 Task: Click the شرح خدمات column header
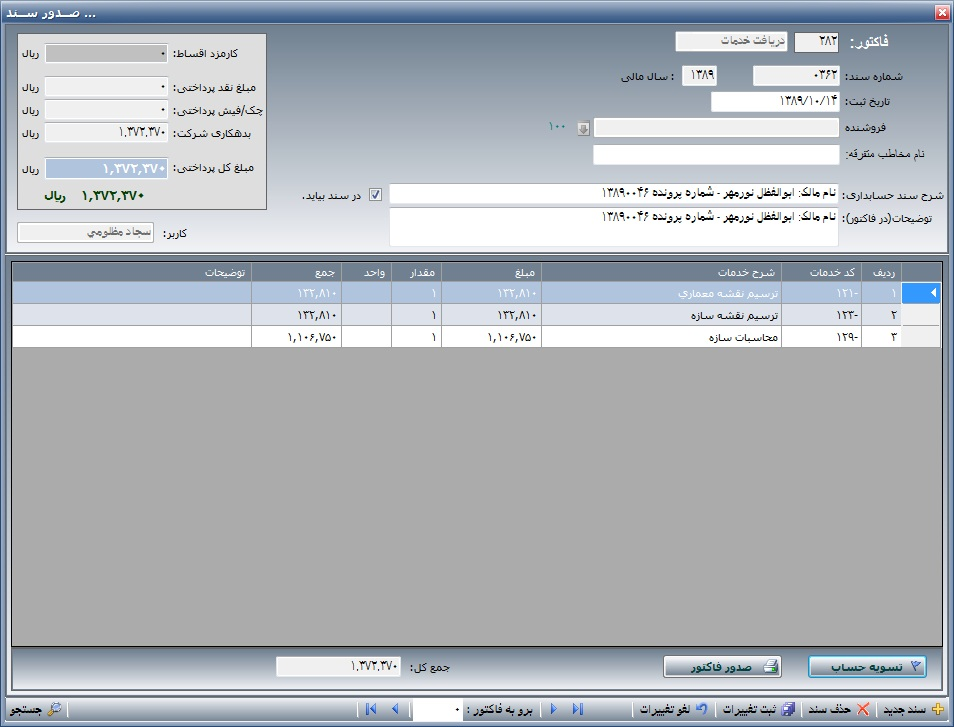[660, 272]
